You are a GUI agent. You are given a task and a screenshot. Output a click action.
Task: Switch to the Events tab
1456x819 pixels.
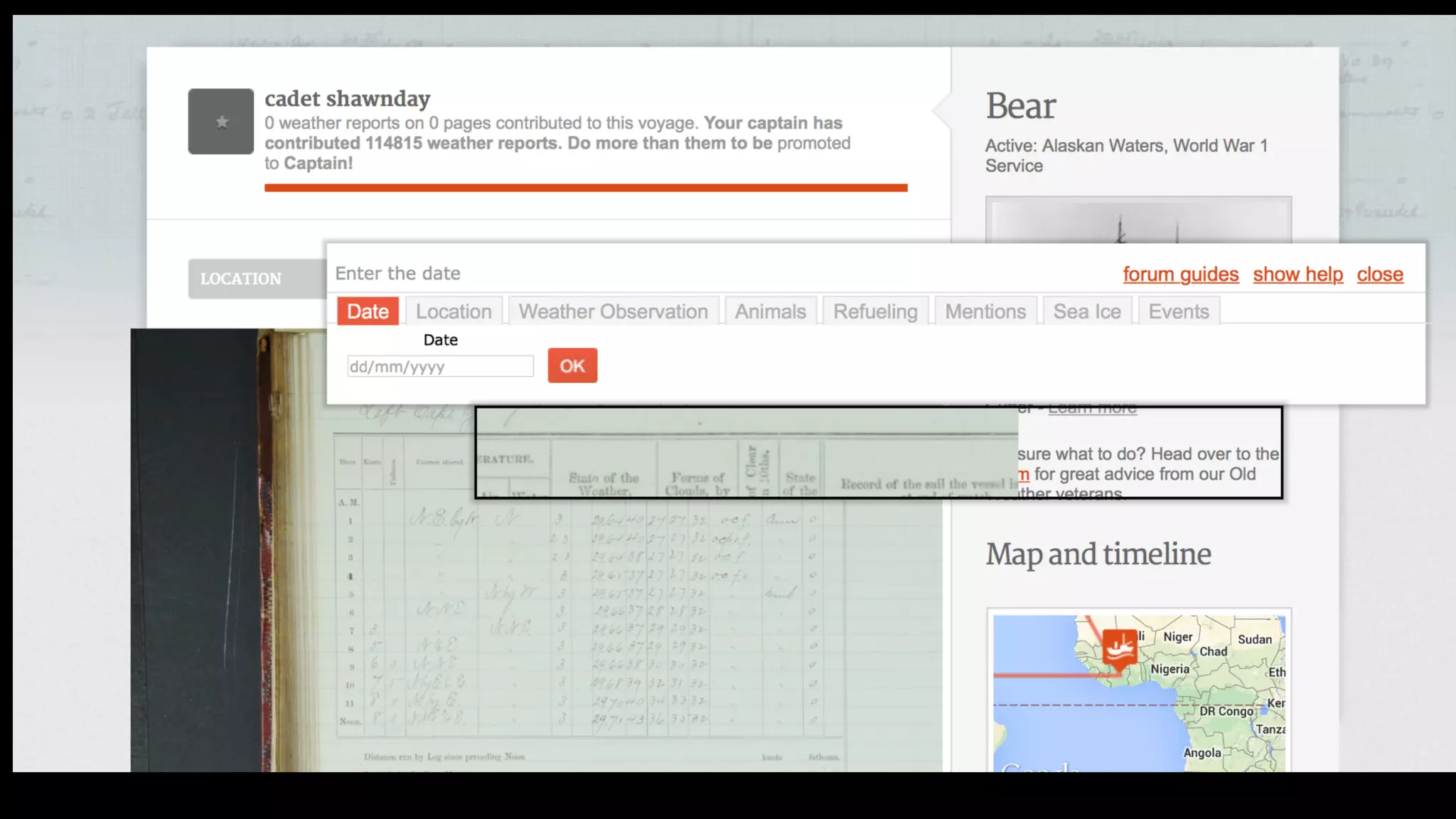1178,311
